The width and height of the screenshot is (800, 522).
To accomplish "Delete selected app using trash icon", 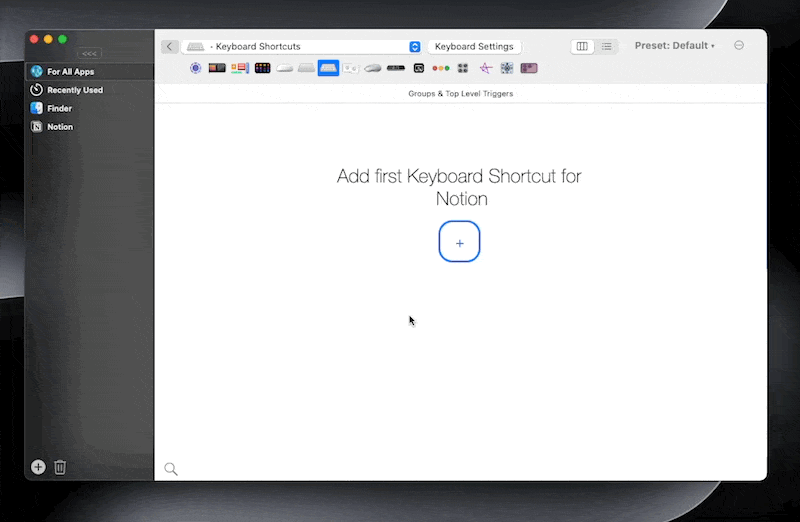I will click(60, 467).
